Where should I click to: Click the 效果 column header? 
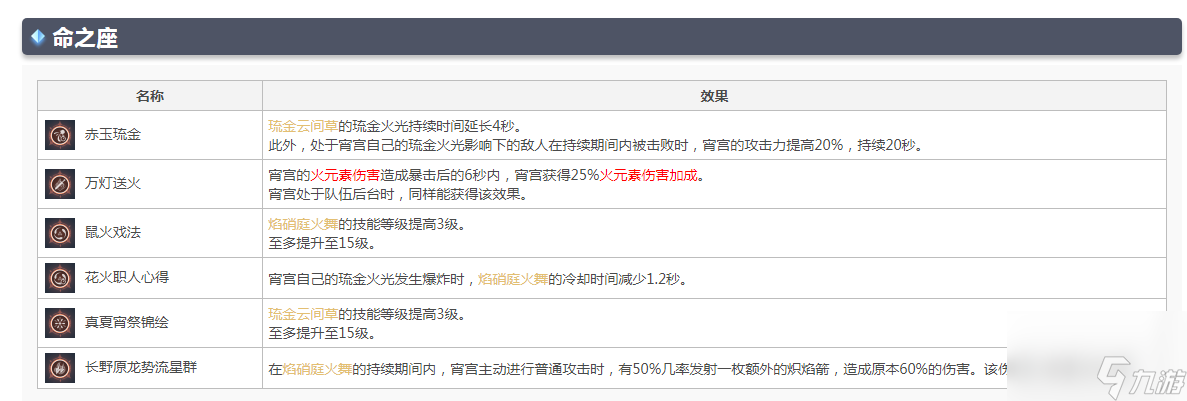[x=714, y=96]
